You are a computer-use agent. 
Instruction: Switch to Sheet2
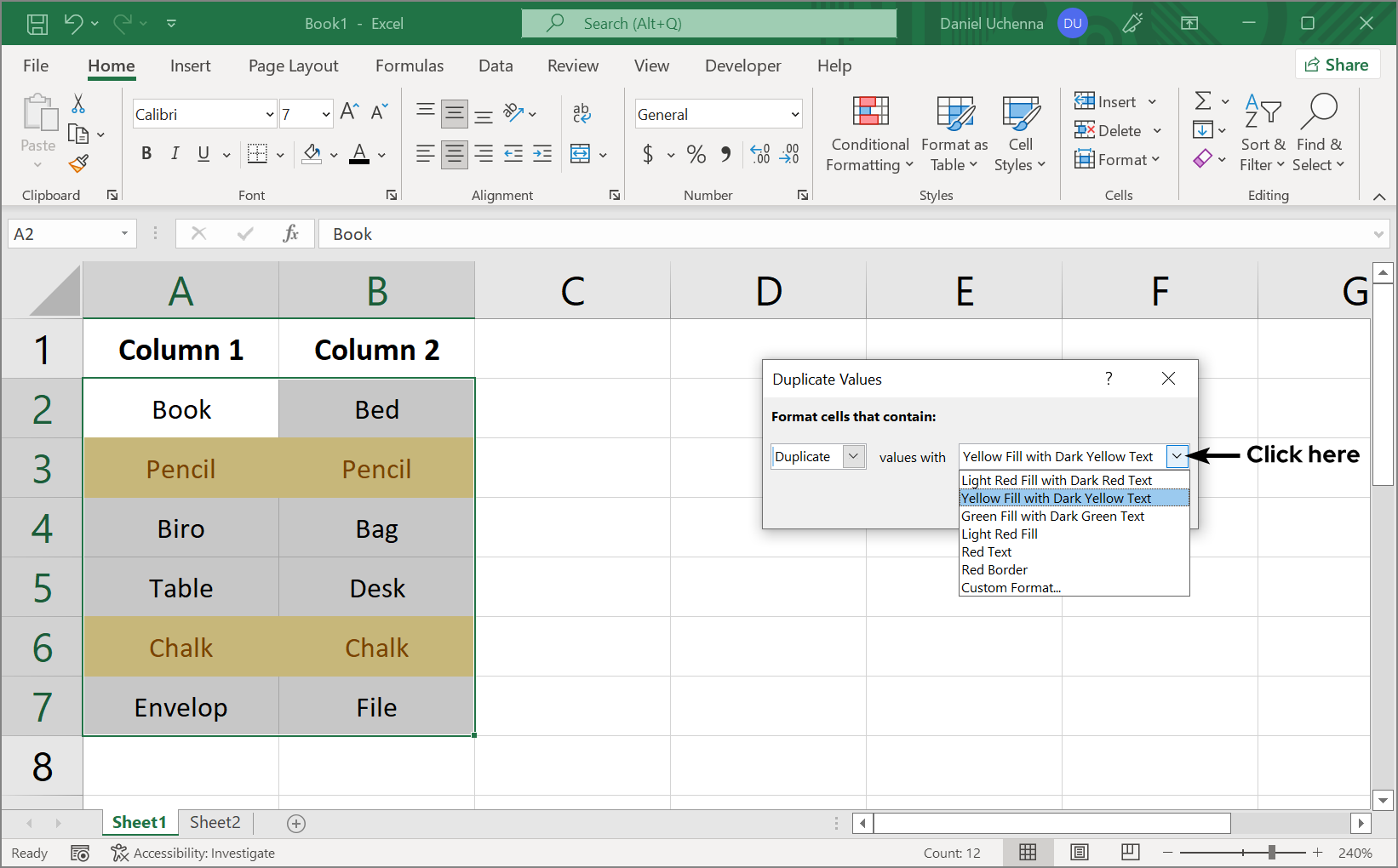click(214, 822)
